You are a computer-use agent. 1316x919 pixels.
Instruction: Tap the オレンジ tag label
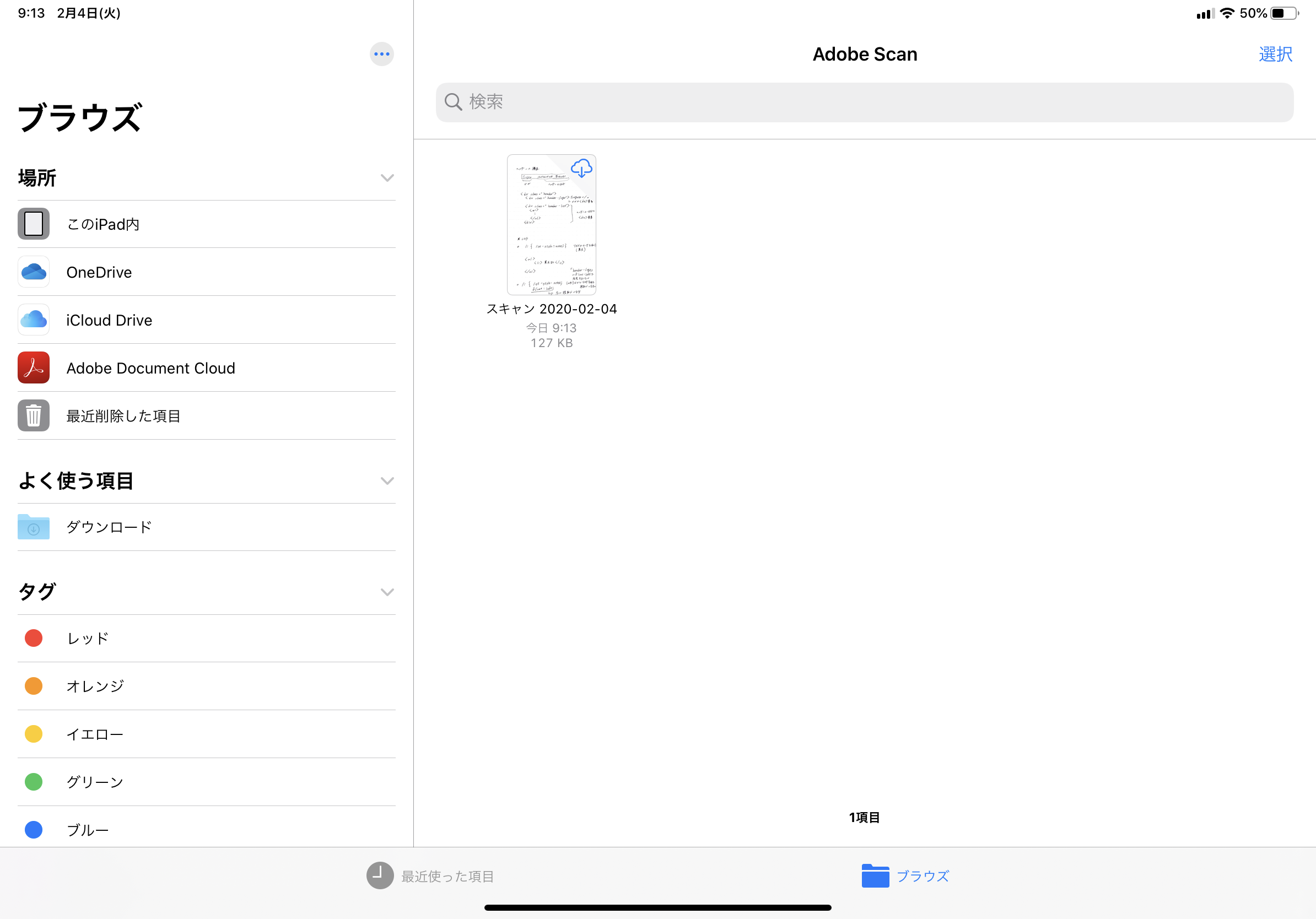click(x=95, y=686)
